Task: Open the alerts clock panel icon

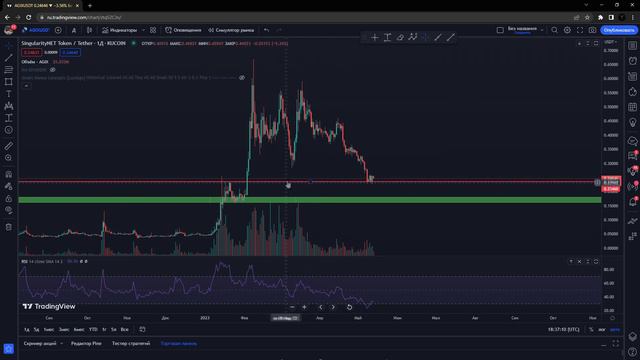Action: click(633, 61)
